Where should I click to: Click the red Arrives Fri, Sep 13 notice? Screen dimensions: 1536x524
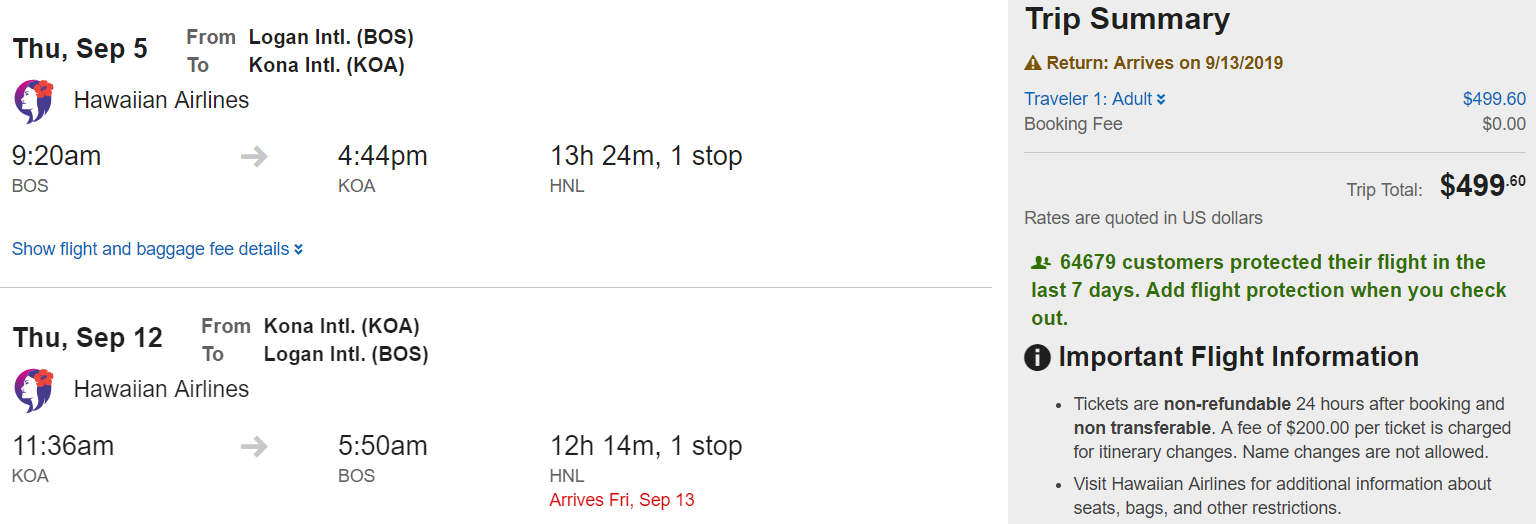[x=622, y=500]
